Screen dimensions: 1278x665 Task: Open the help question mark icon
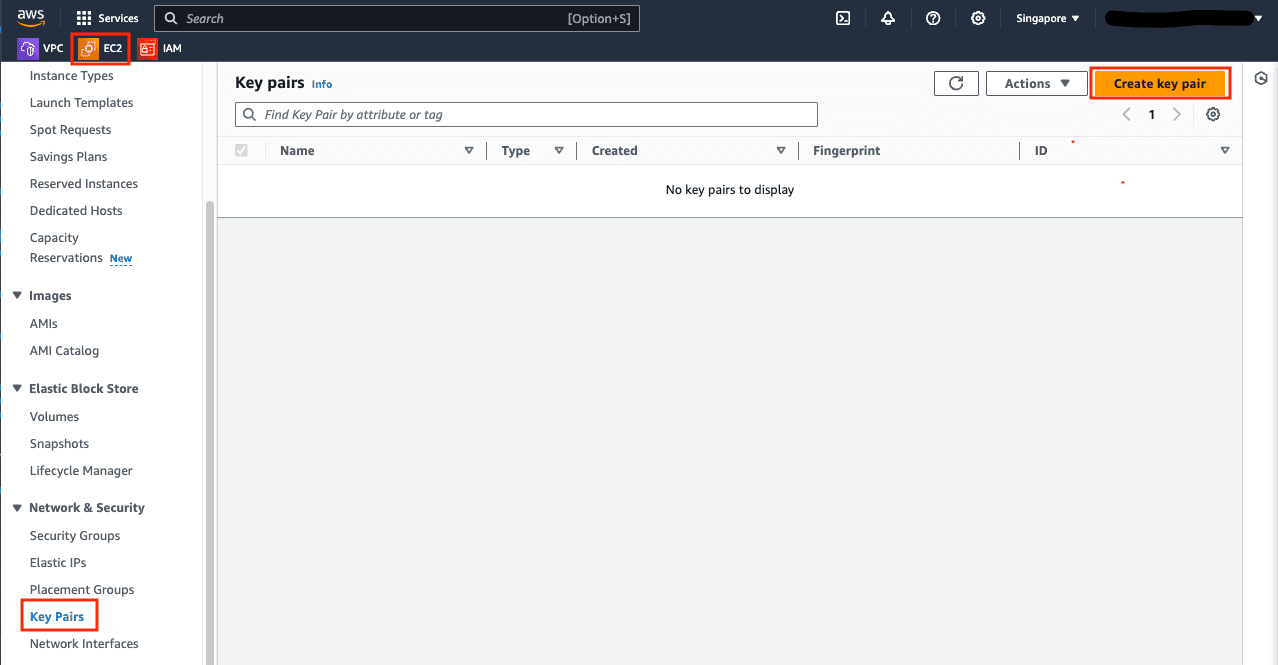[933, 18]
